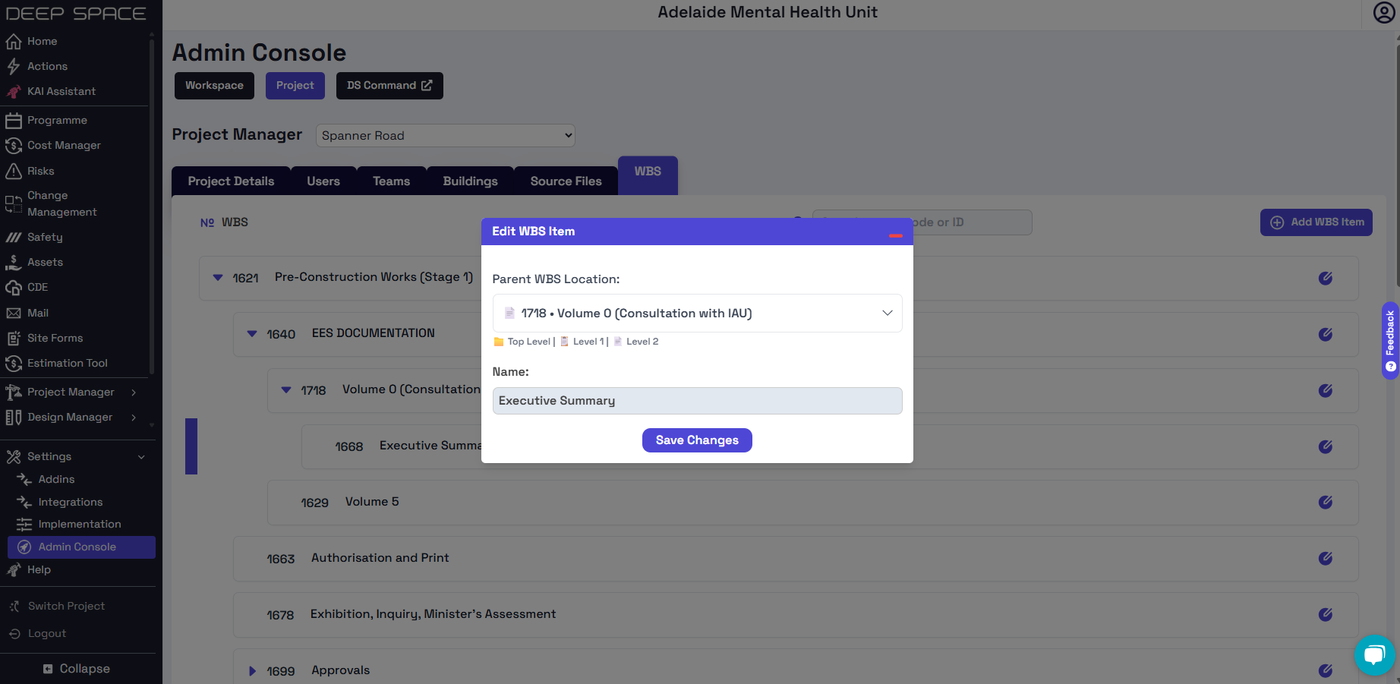Open the Mail envelope icon
Screen dimensions: 1400x684
point(14,313)
